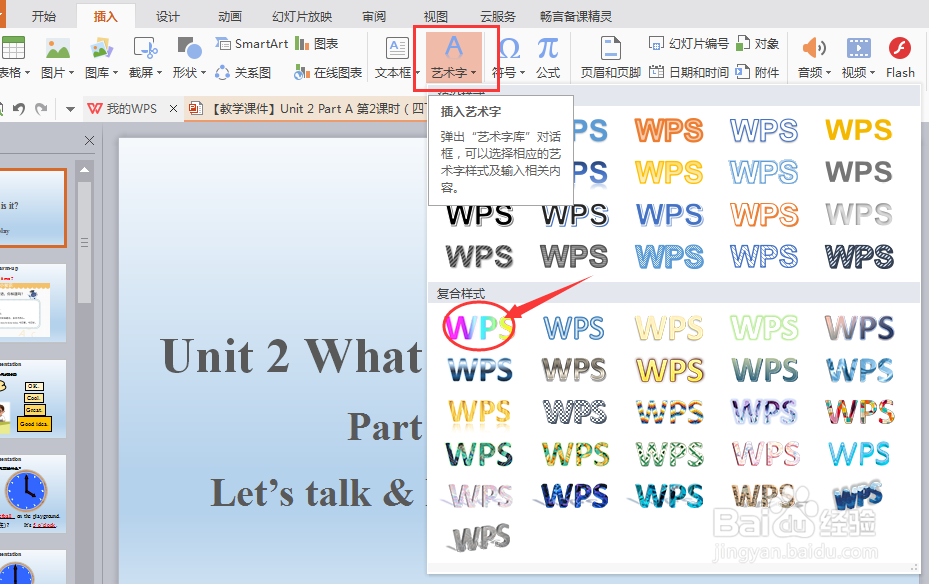Insert a SmartArt graphic
Viewport: 929px width, 584px height.
pyautogui.click(x=251, y=43)
